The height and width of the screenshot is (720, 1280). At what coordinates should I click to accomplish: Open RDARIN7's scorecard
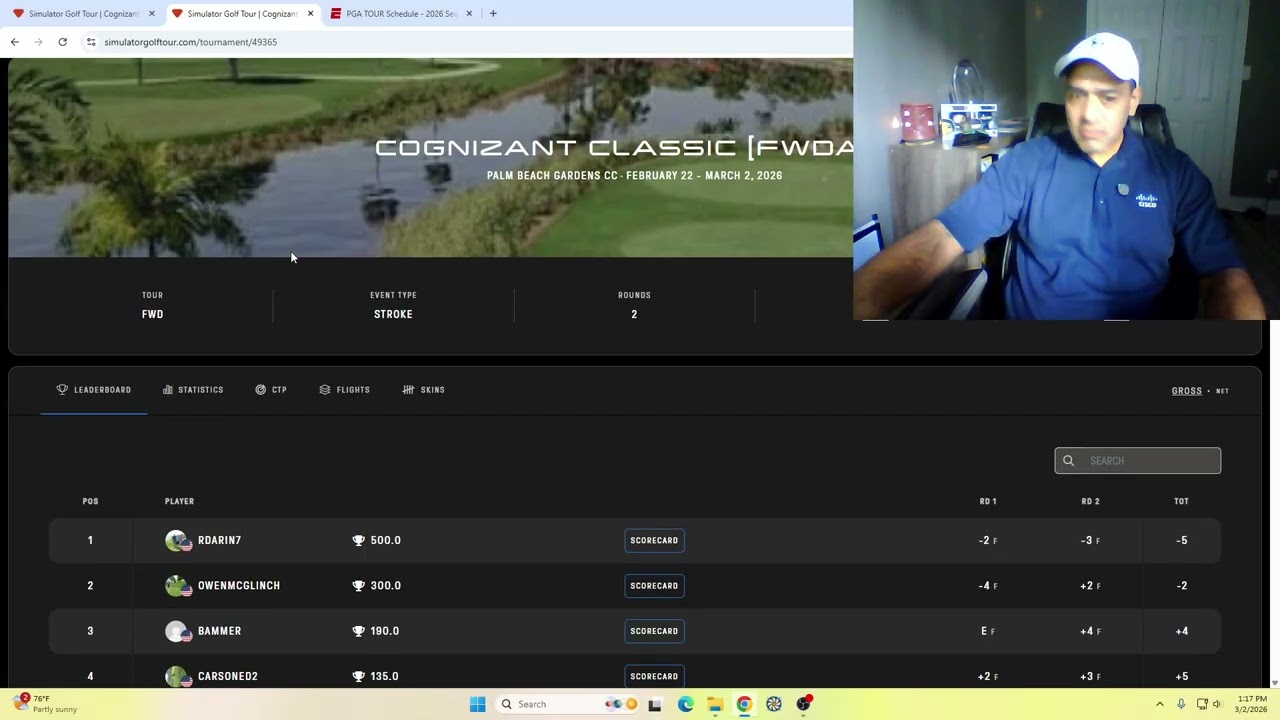[x=654, y=540]
